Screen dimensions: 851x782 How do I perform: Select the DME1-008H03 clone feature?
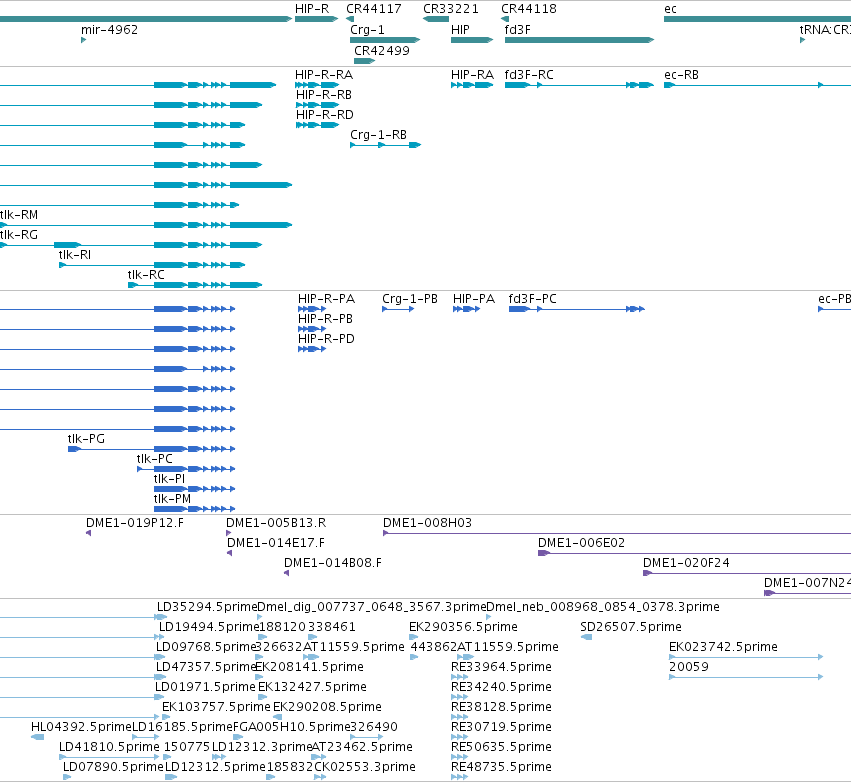tap(617, 533)
